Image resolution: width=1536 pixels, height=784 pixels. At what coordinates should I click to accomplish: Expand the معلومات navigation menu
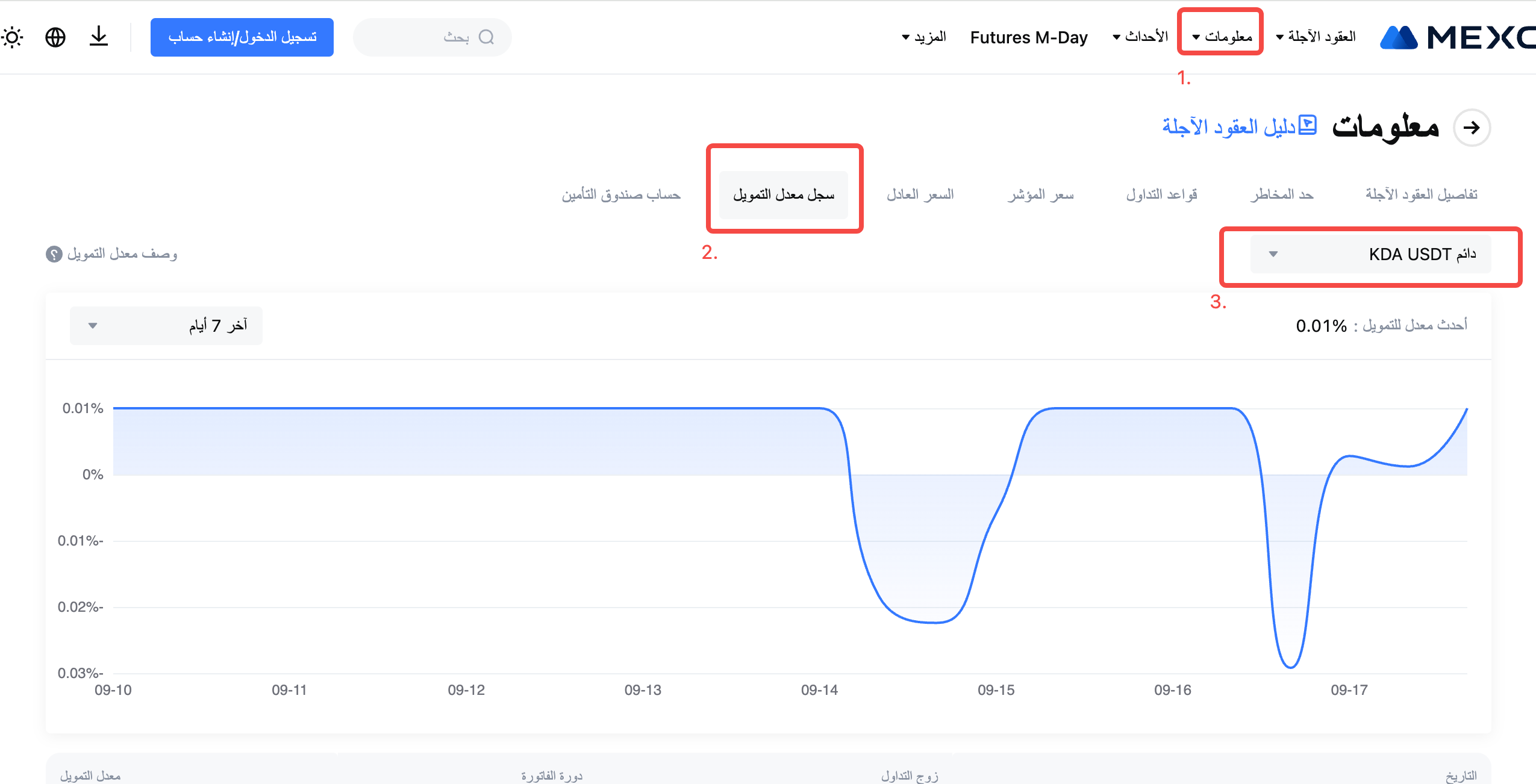1222,37
